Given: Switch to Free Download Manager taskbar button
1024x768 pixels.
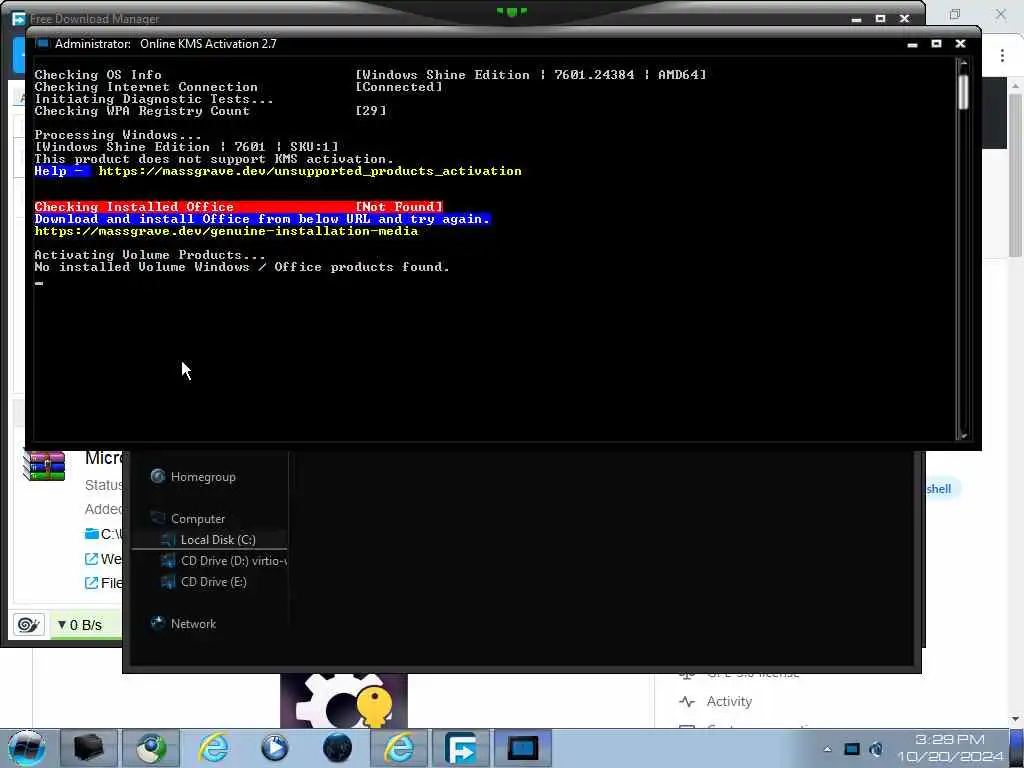Looking at the screenshot, I should [461, 748].
